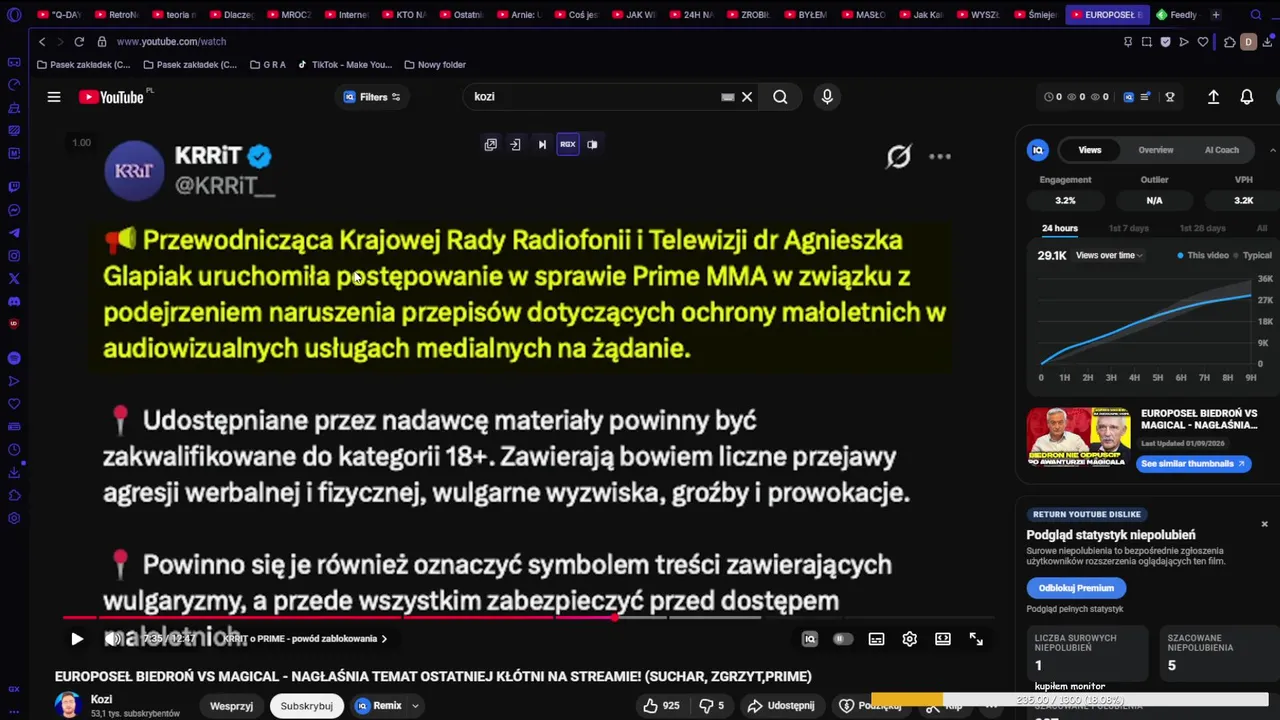Switch to the Overview tab in vidIQ
Viewport: 1280px width, 720px height.
(x=1156, y=150)
